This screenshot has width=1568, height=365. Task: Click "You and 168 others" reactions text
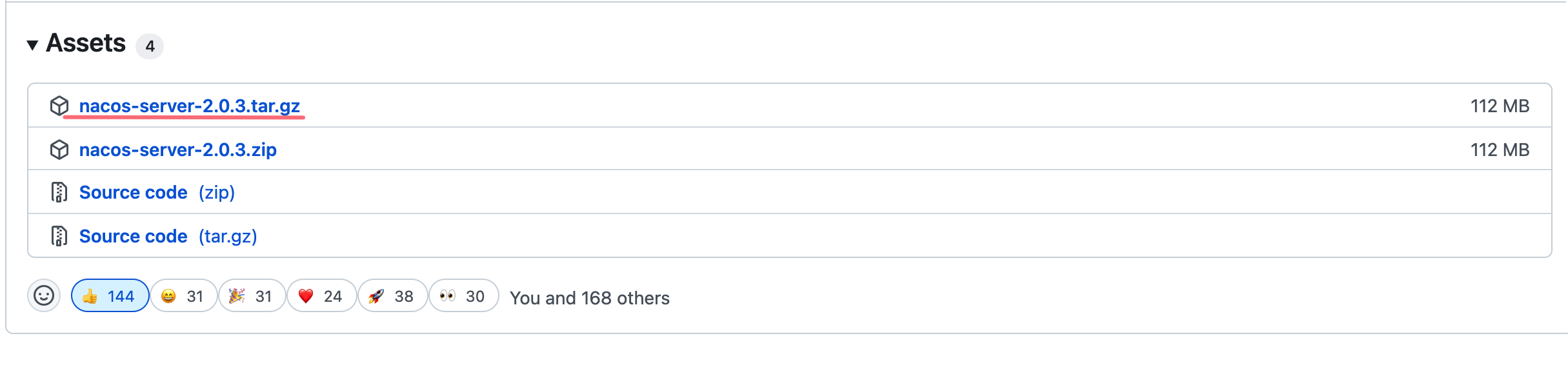coord(589,298)
